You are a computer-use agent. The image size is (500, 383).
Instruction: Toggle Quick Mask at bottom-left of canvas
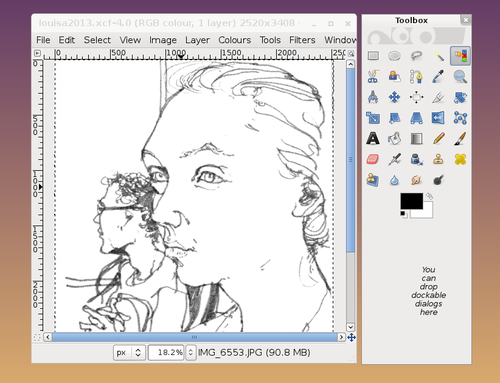37,337
